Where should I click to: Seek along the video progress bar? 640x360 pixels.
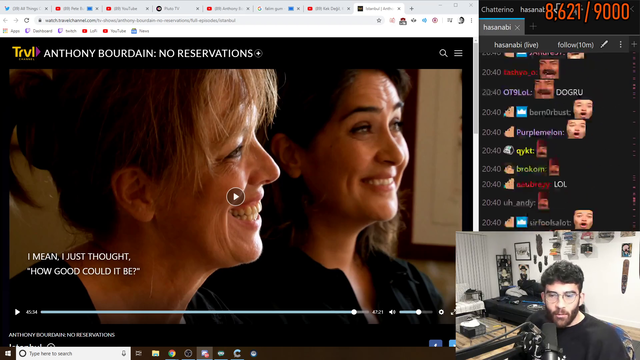tap(204, 312)
